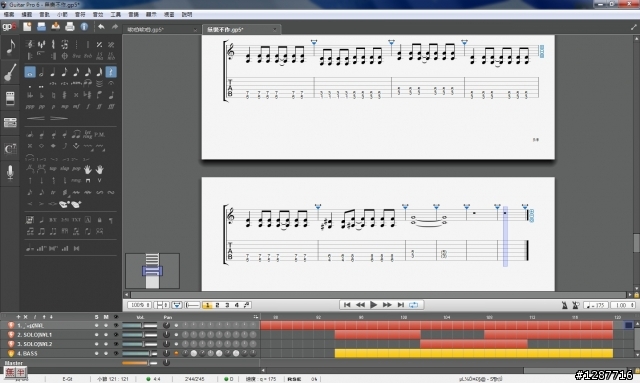Select the sixteenth note duration

tap(76, 73)
